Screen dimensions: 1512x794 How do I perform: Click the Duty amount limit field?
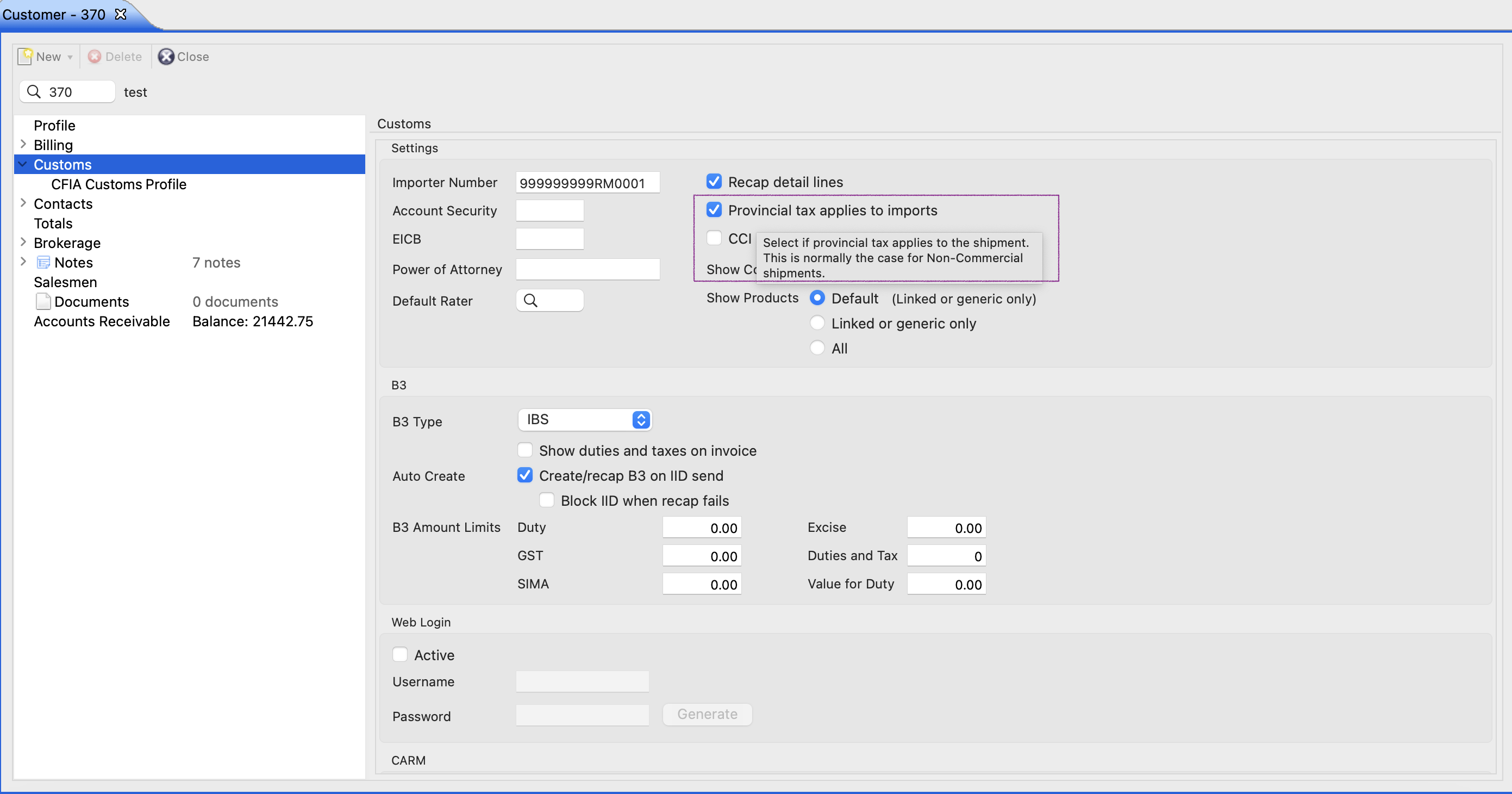click(x=702, y=528)
